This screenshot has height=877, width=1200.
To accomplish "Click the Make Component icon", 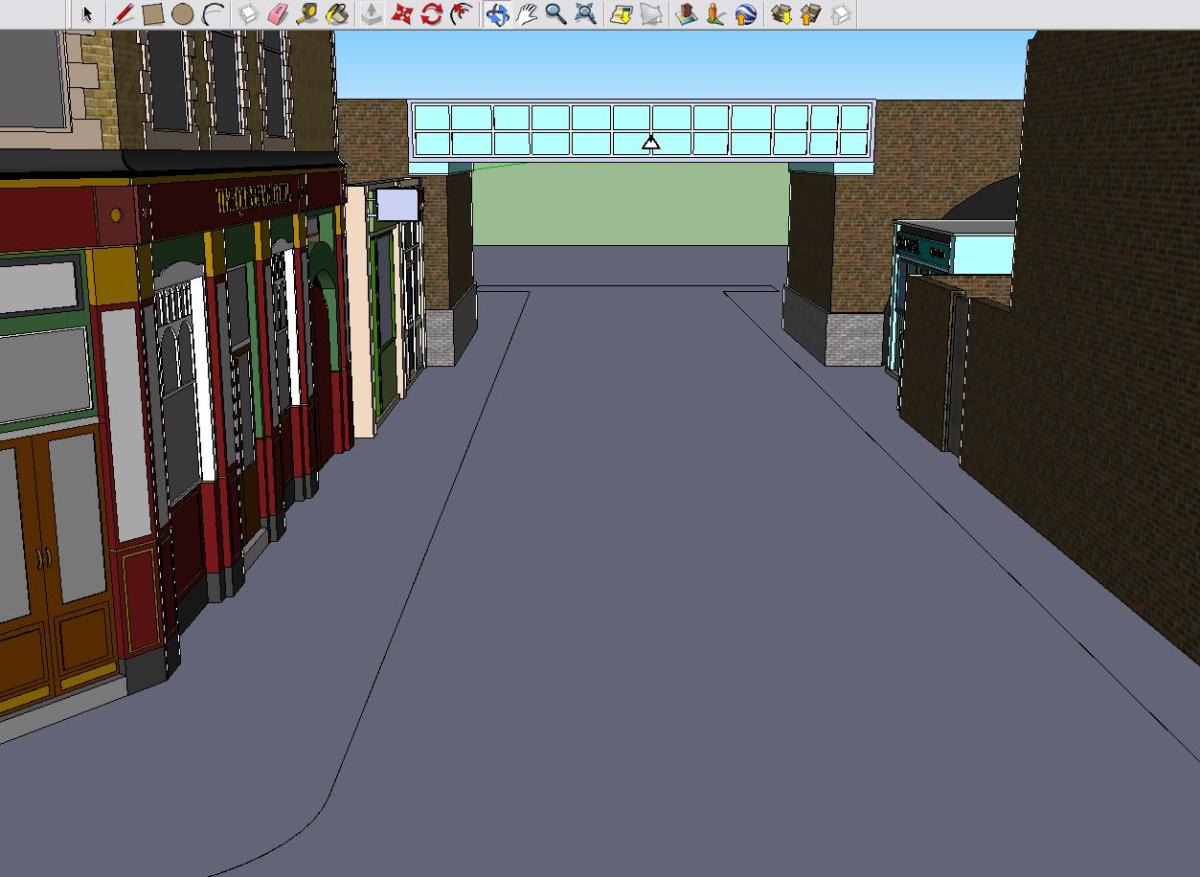I will click(249, 14).
